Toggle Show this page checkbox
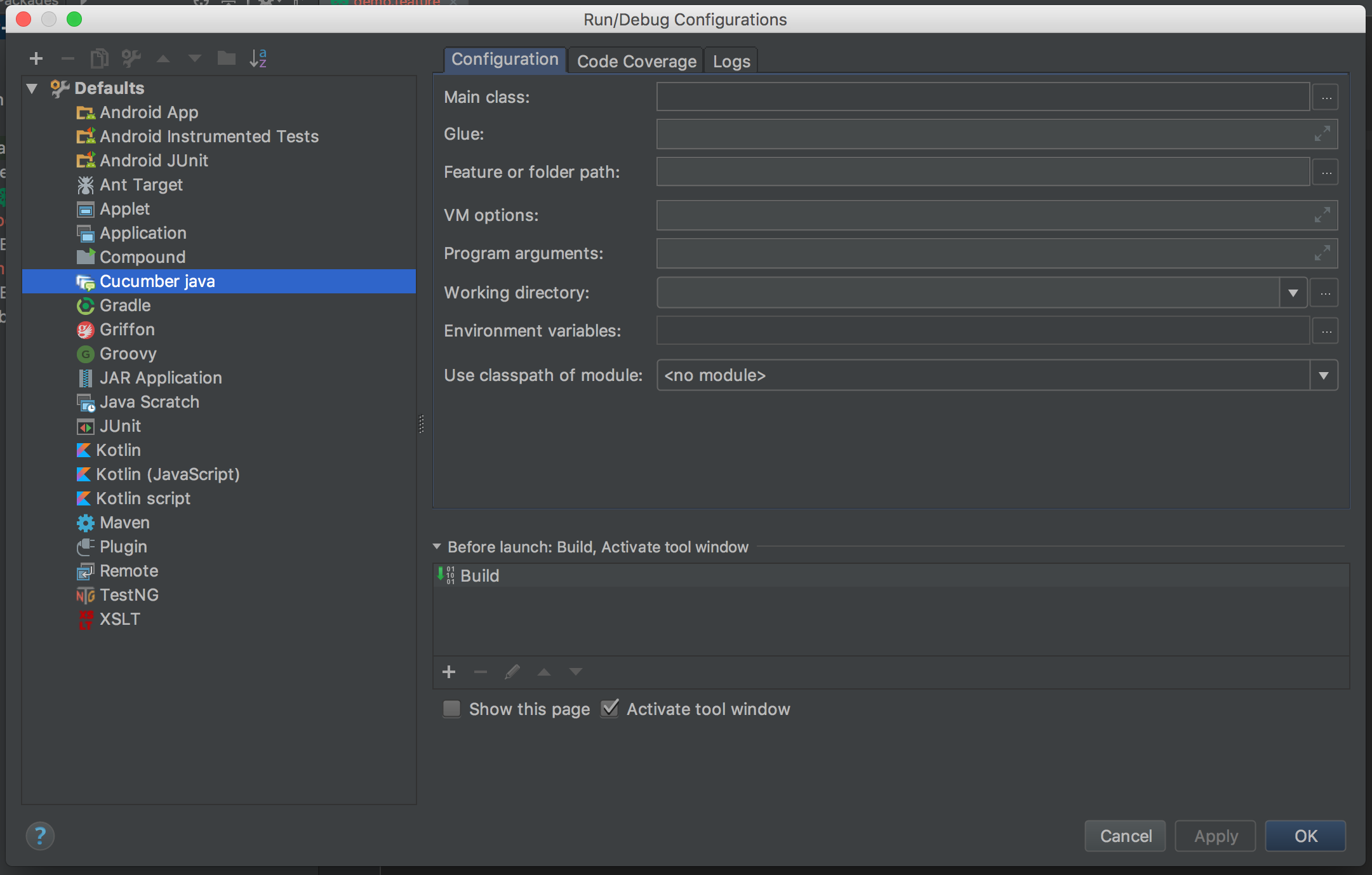Screen dimensions: 1372x875 pyautogui.click(x=452, y=709)
